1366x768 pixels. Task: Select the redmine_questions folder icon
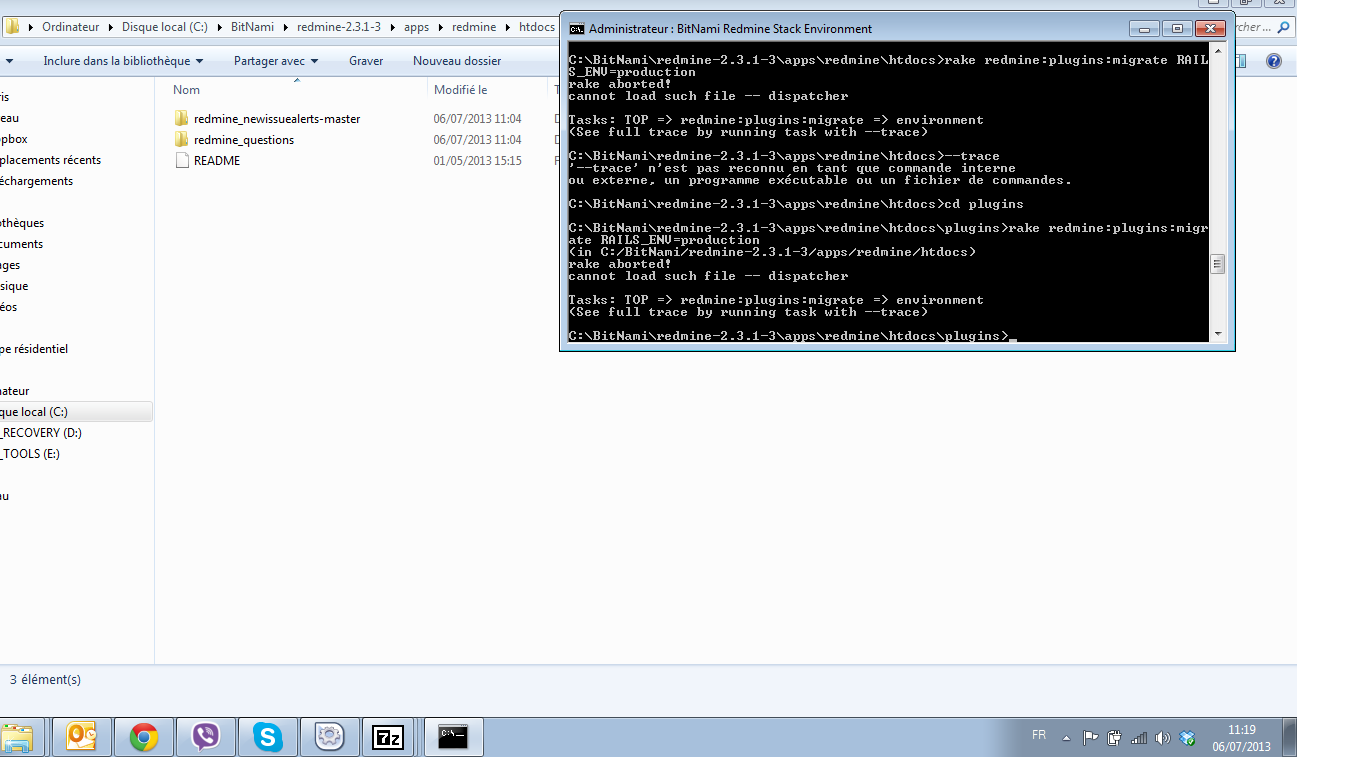[x=182, y=139]
